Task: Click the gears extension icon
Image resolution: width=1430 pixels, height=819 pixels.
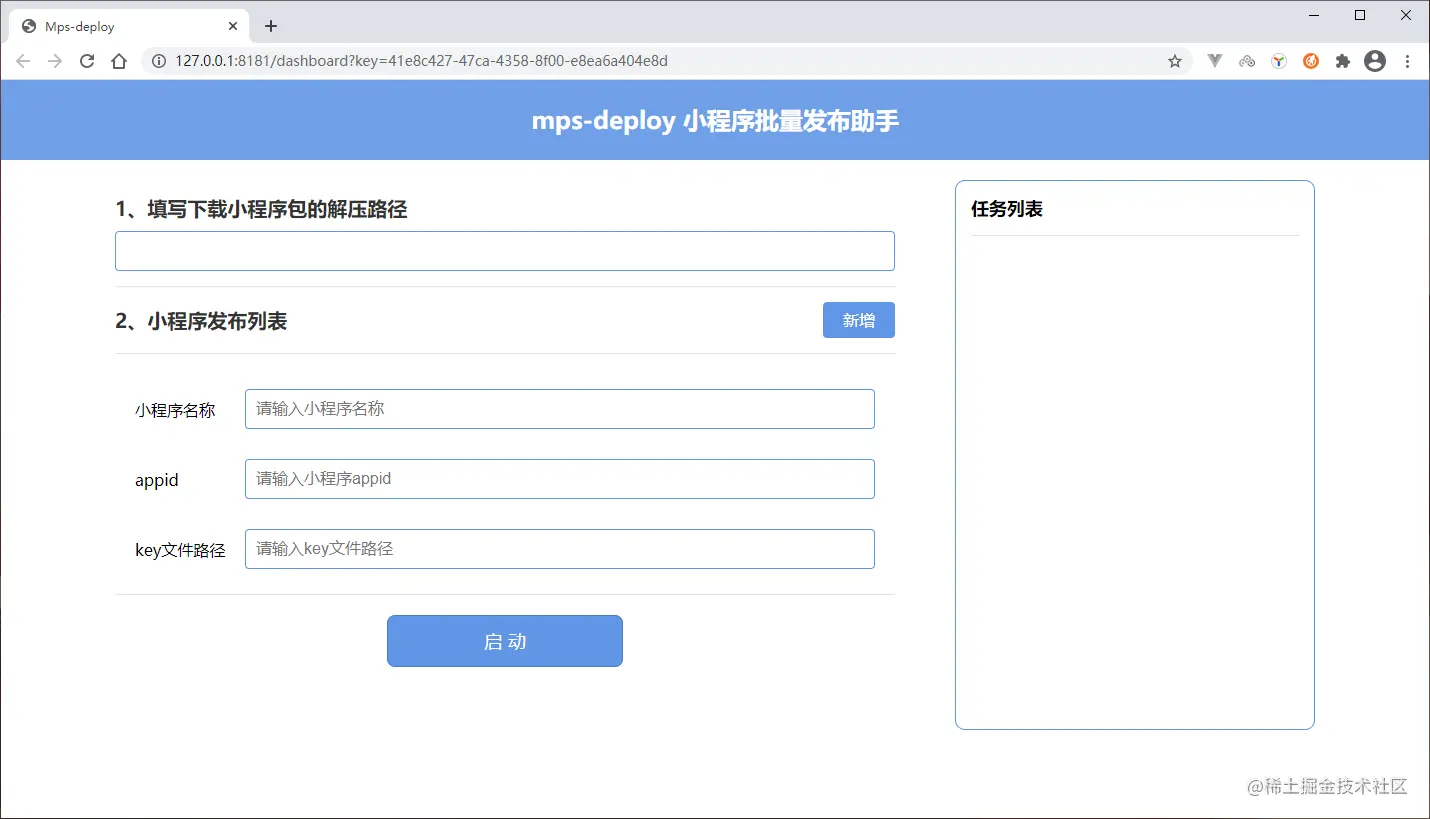Action: tap(1247, 60)
